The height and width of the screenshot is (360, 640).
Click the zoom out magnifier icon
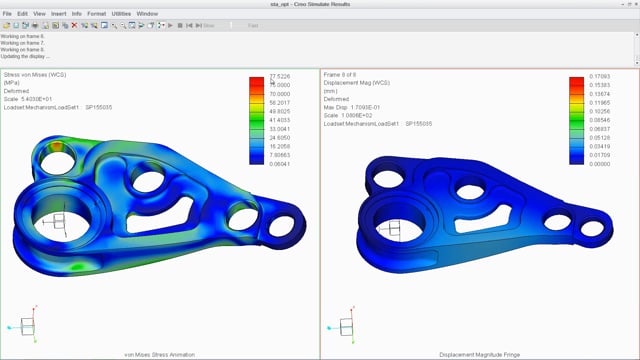click(x=123, y=25)
